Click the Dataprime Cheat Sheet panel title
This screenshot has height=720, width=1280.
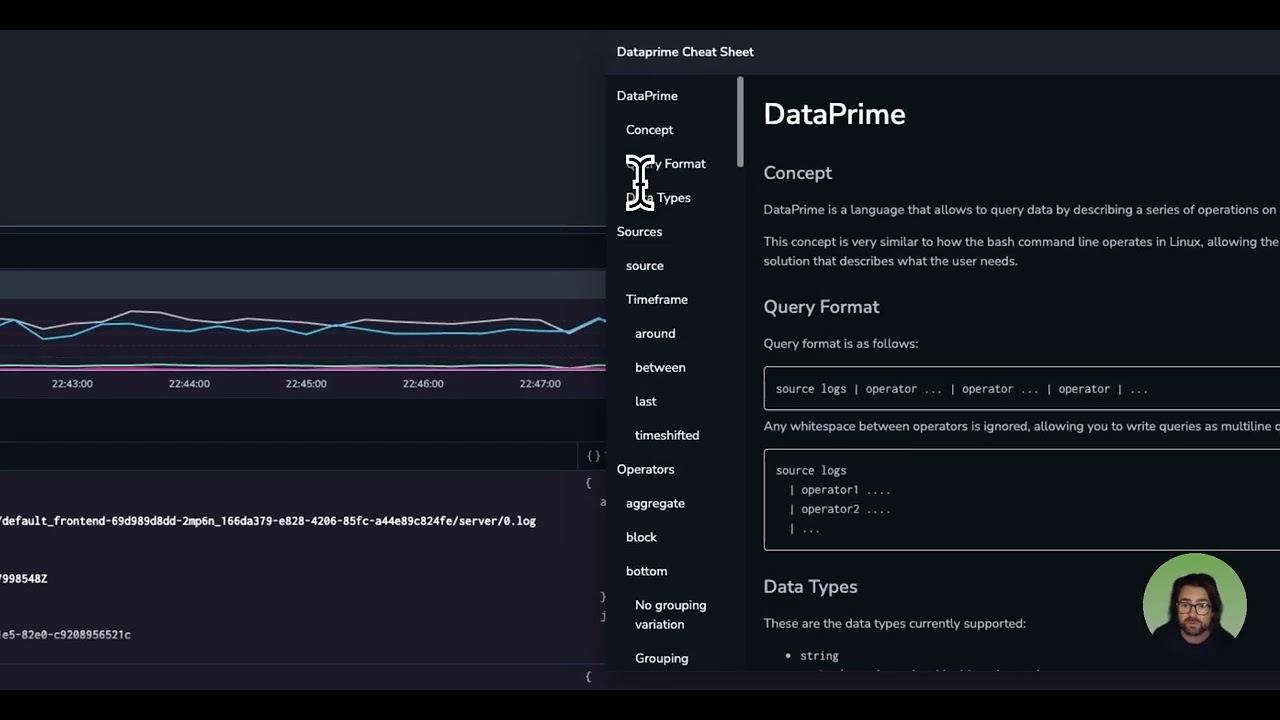point(685,52)
